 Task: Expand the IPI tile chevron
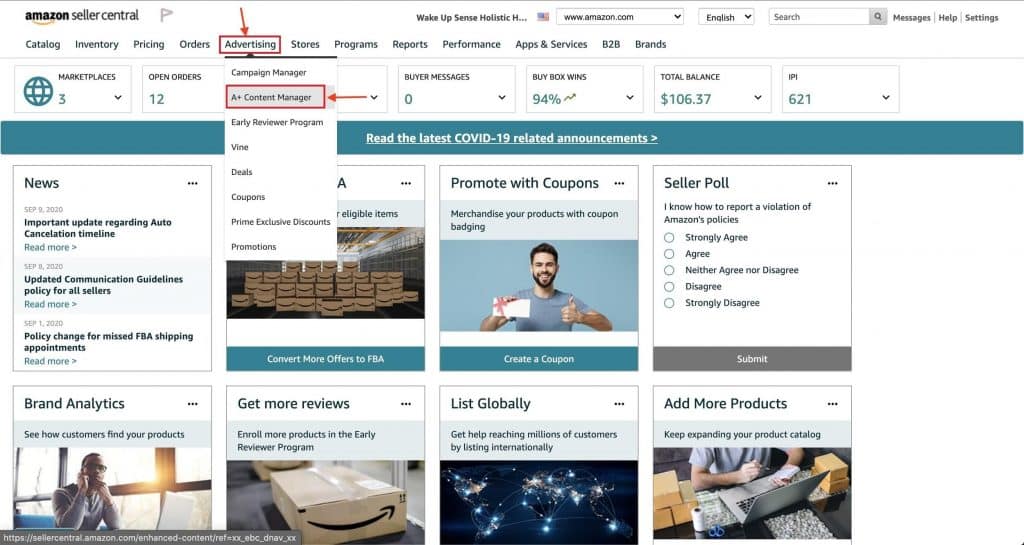coord(886,98)
